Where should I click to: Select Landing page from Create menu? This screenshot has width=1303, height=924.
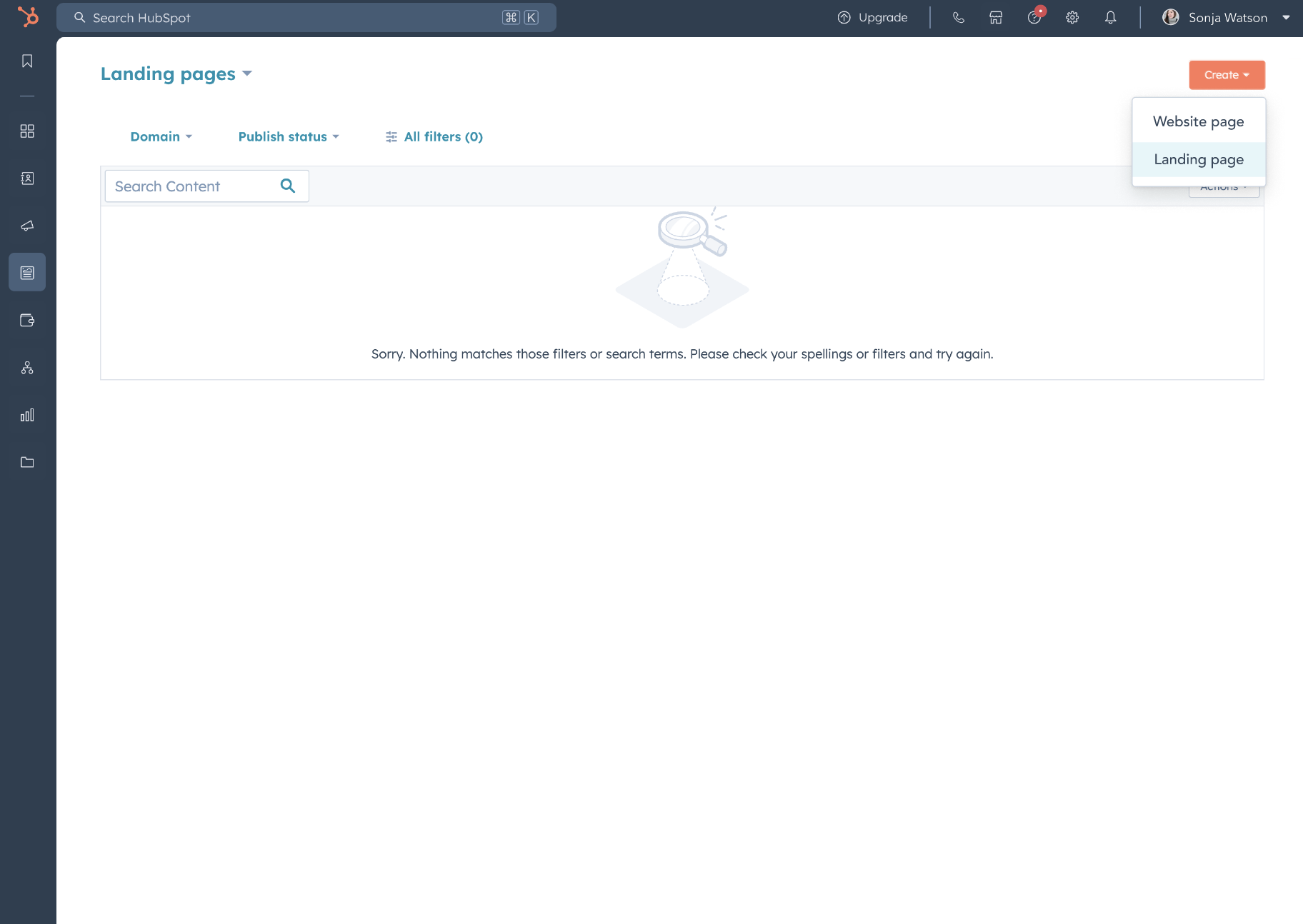coord(1199,159)
